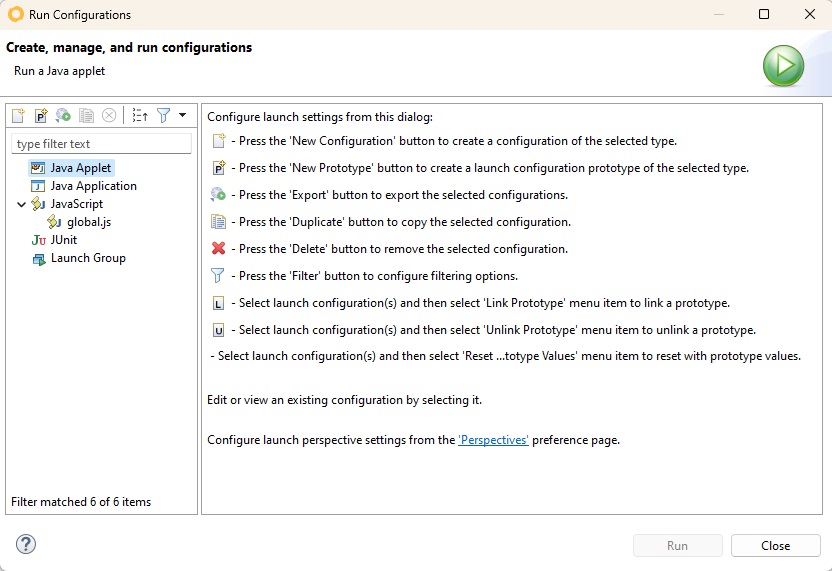Choose JUnit in the configuration list
The height and width of the screenshot is (571, 832).
63,240
